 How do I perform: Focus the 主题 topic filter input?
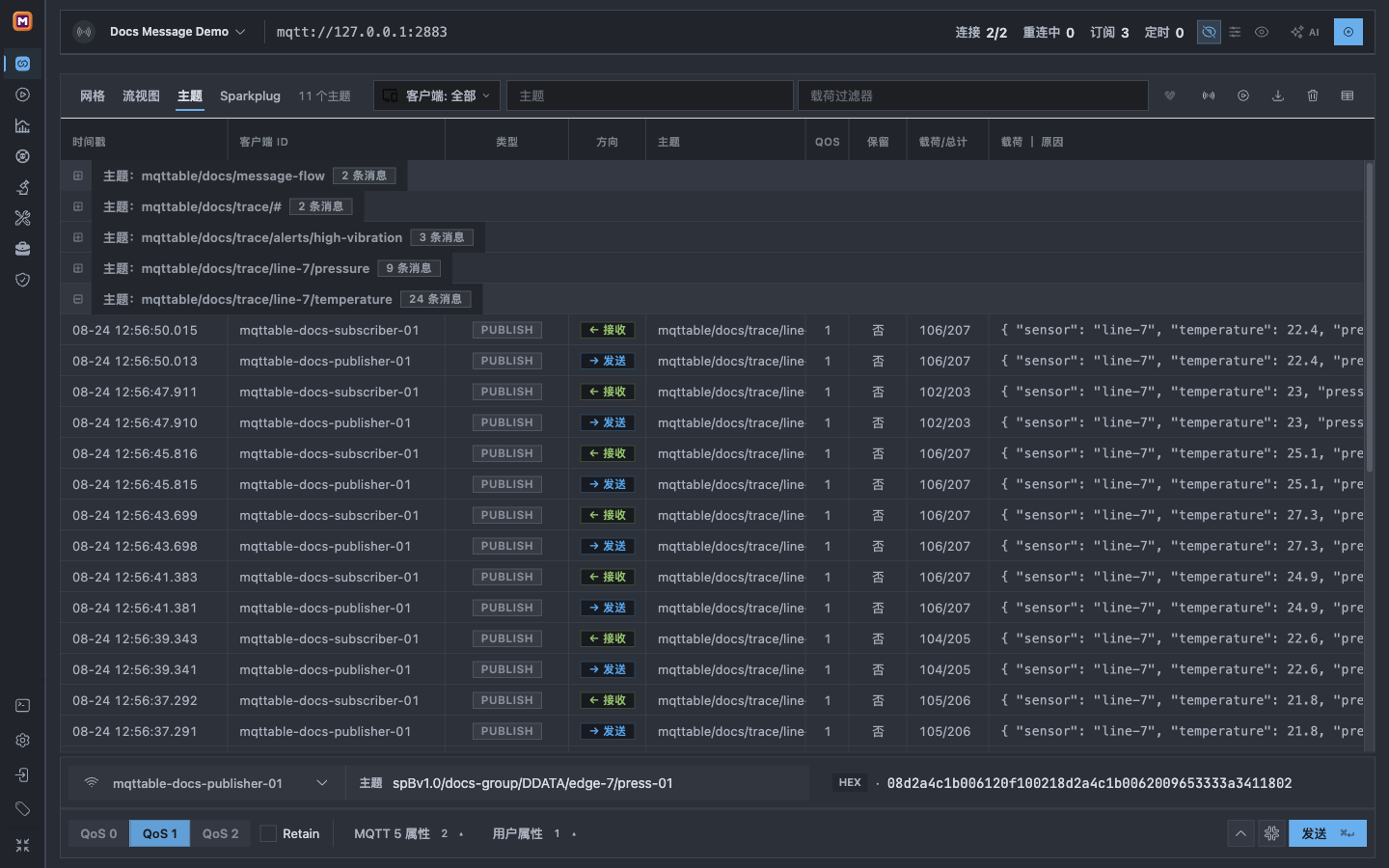pos(649,95)
